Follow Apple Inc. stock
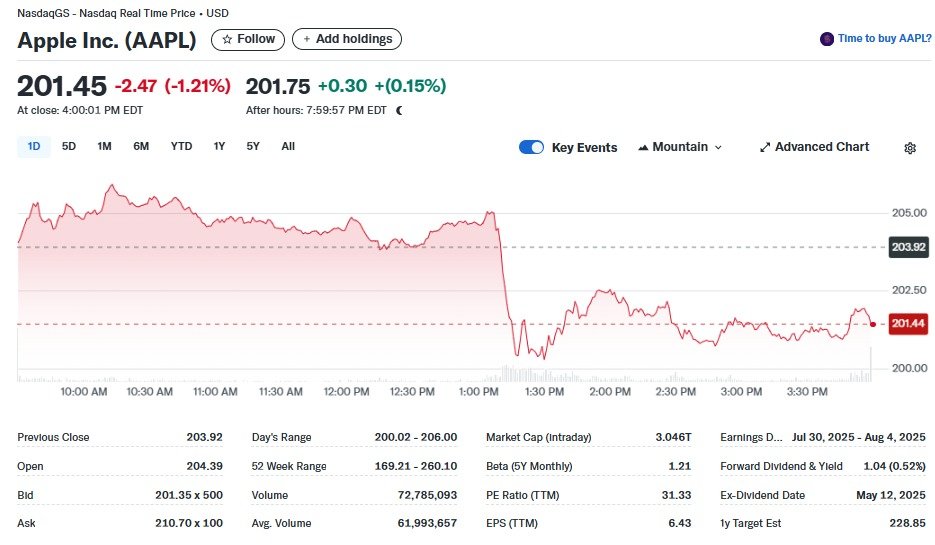935x545 pixels. point(248,39)
